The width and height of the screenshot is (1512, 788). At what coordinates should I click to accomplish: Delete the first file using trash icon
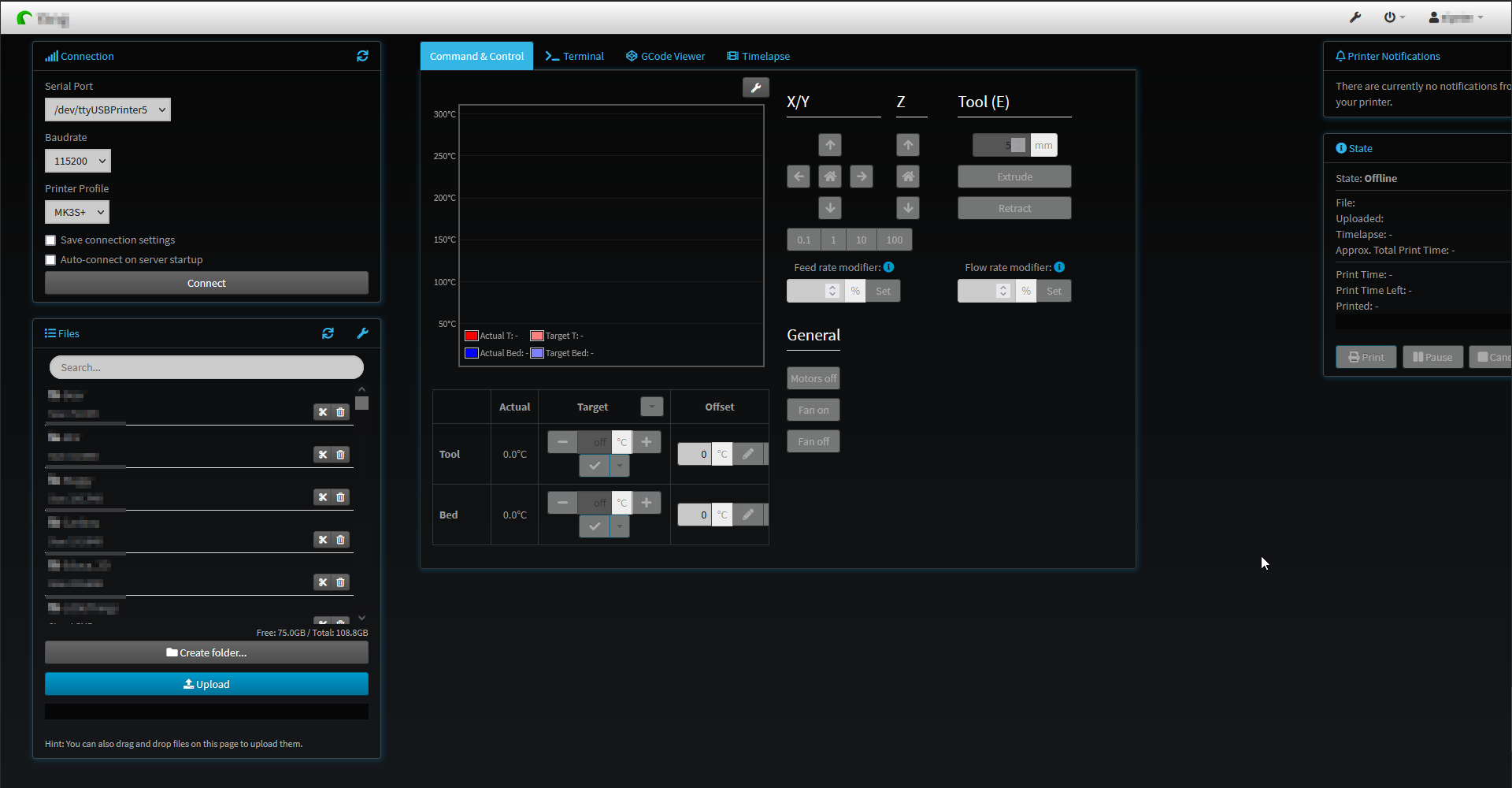[x=341, y=412]
